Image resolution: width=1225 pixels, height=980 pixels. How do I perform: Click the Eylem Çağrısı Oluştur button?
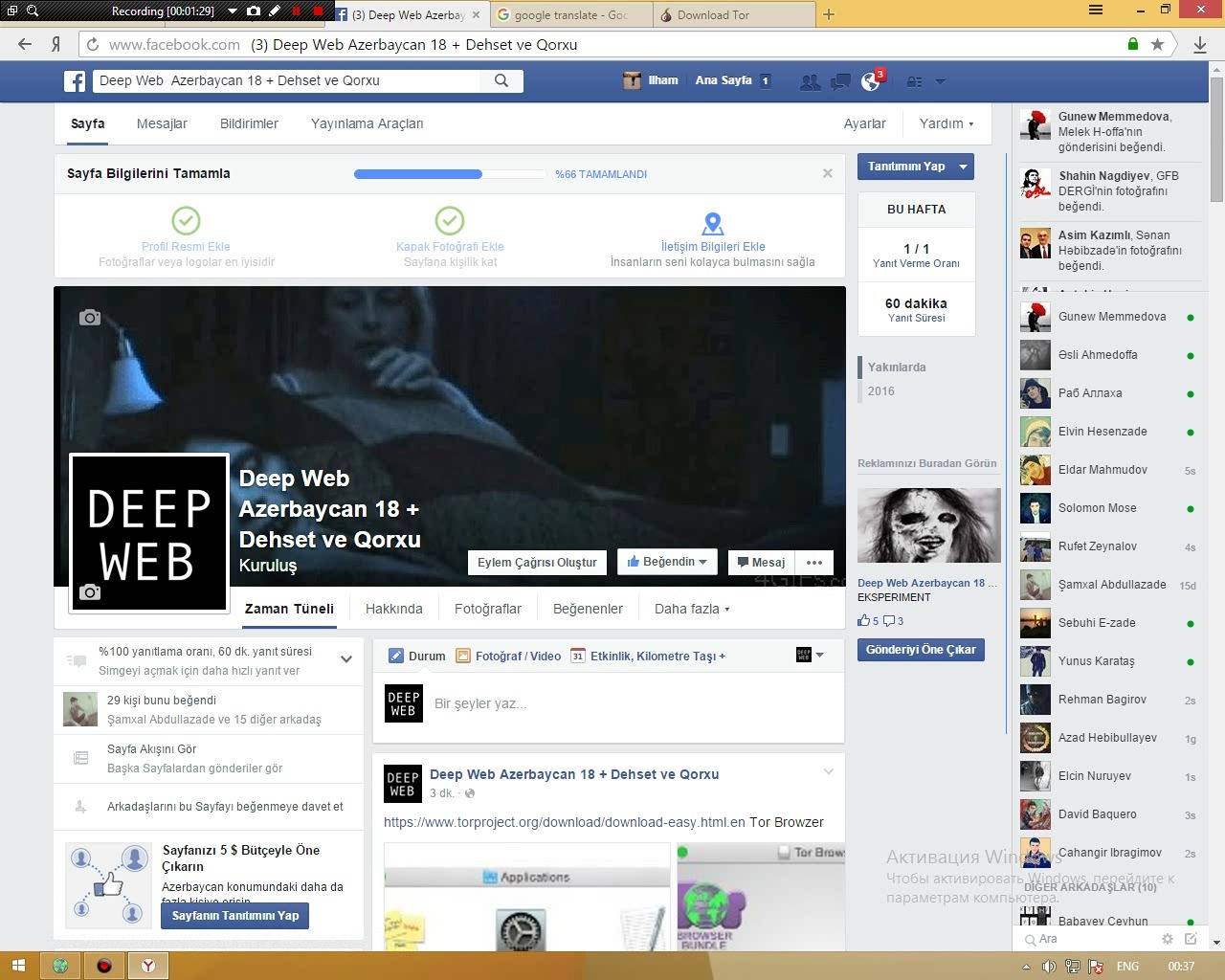(537, 562)
